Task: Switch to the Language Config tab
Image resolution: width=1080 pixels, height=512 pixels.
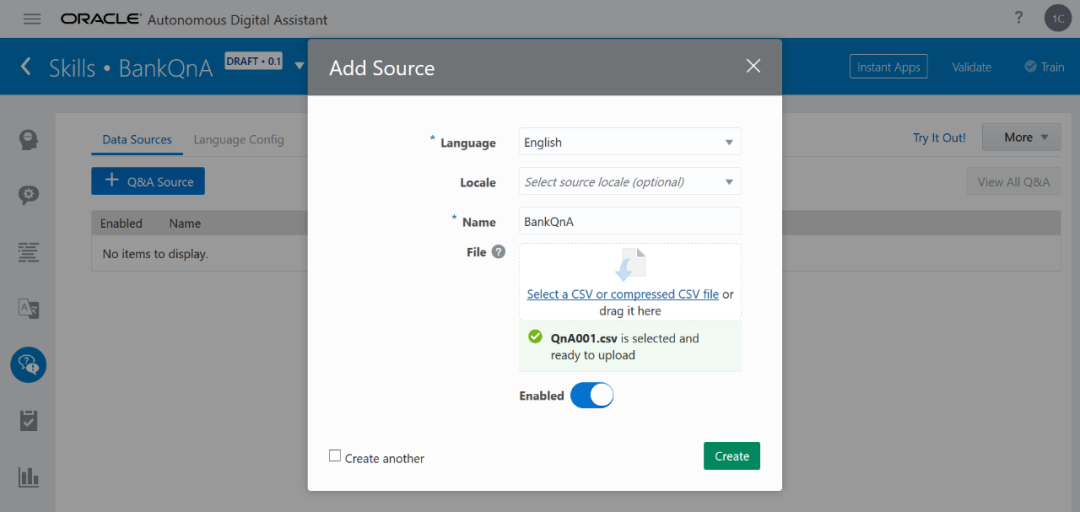Action: tap(239, 140)
